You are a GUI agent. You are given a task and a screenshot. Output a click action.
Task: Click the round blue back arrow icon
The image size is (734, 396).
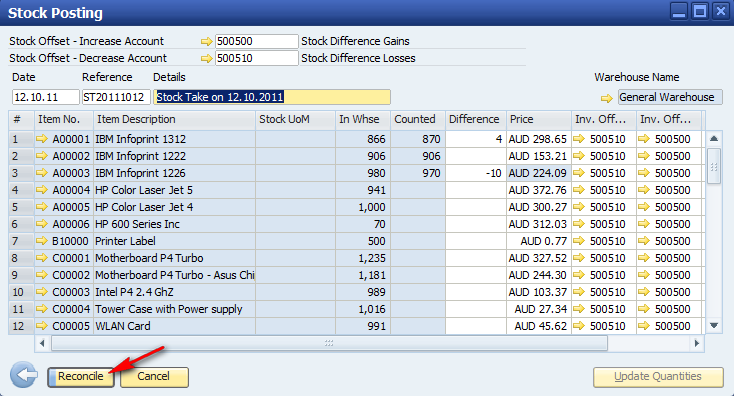[x=24, y=375]
